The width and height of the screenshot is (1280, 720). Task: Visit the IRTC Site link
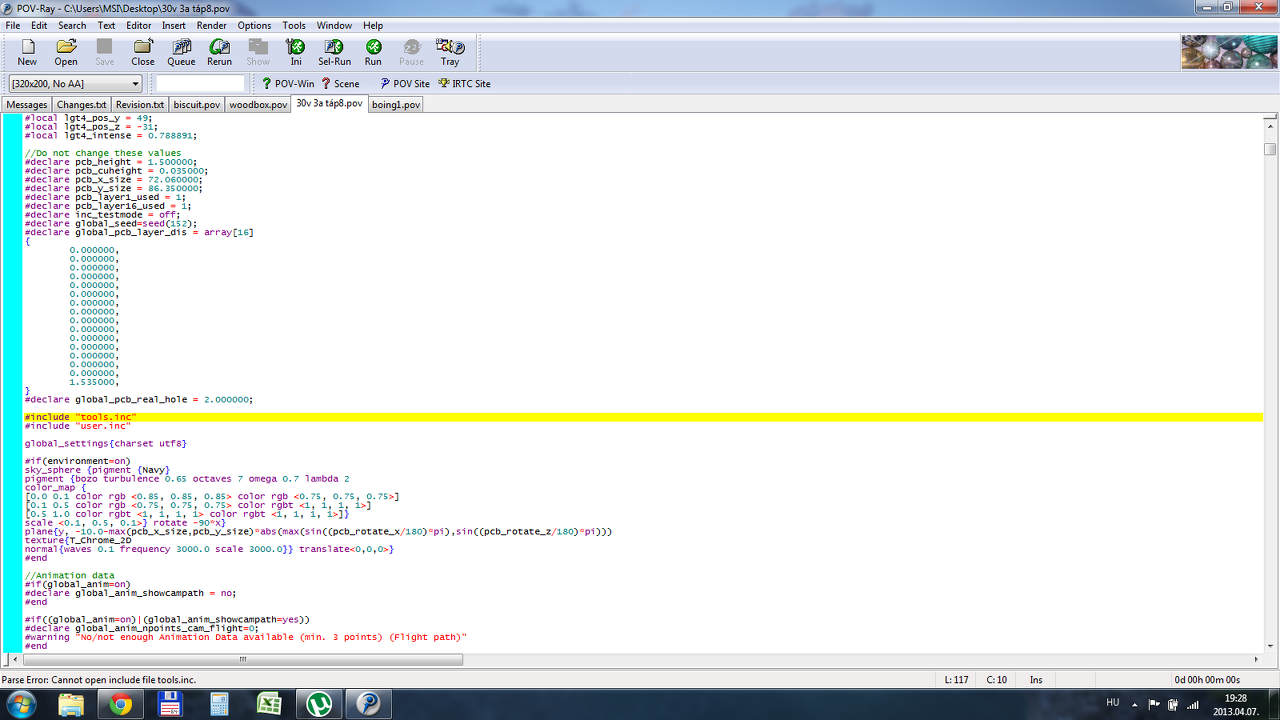(464, 84)
